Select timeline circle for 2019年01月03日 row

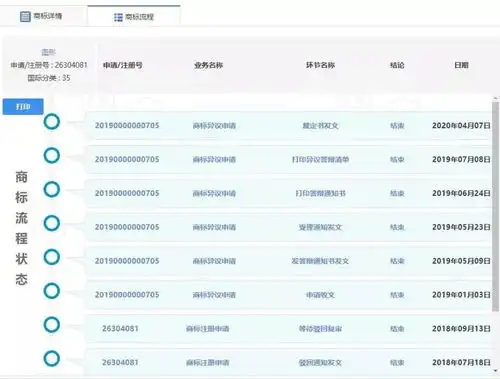(x=52, y=291)
